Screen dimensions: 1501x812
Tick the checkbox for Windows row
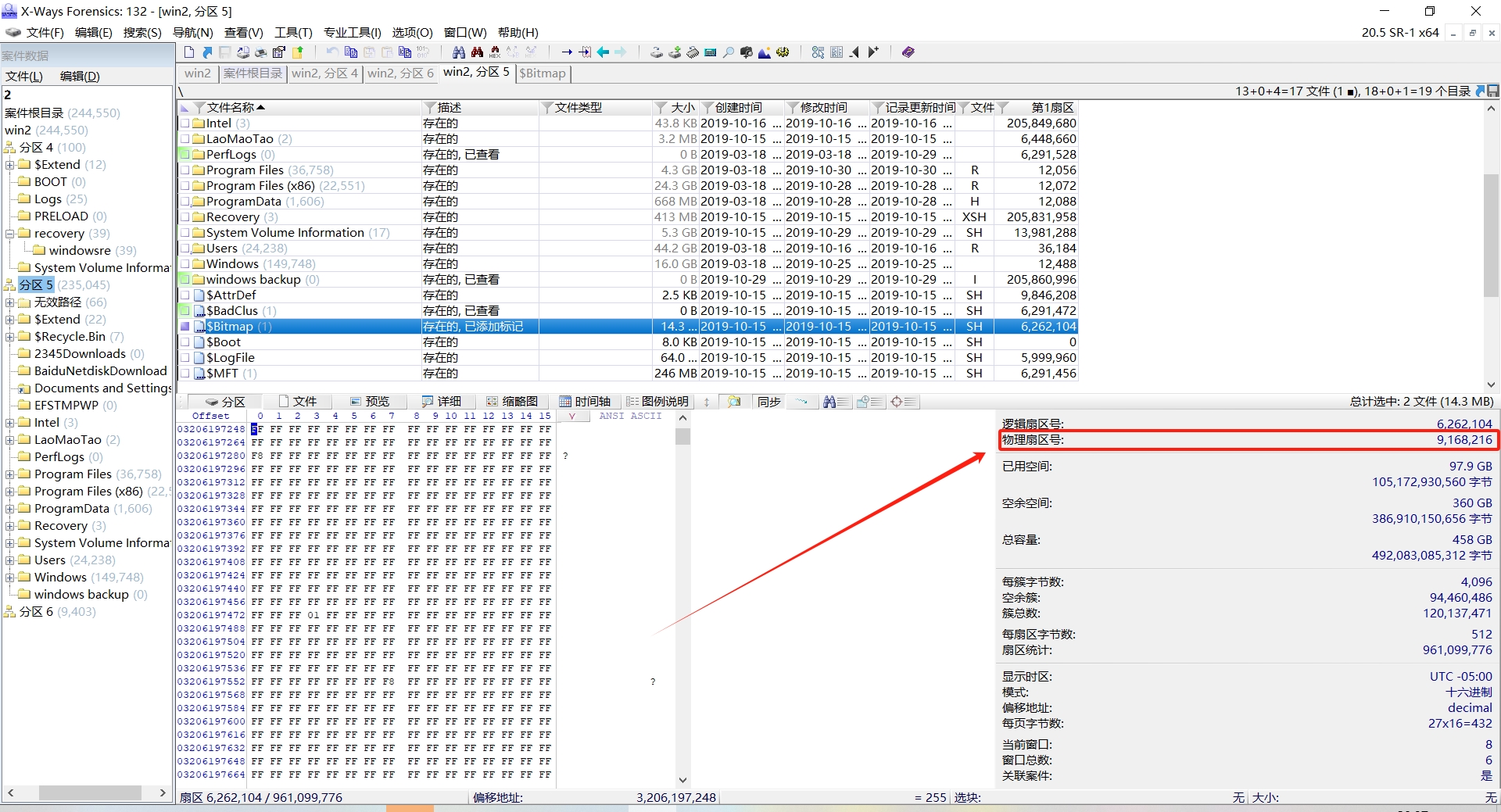pos(185,264)
